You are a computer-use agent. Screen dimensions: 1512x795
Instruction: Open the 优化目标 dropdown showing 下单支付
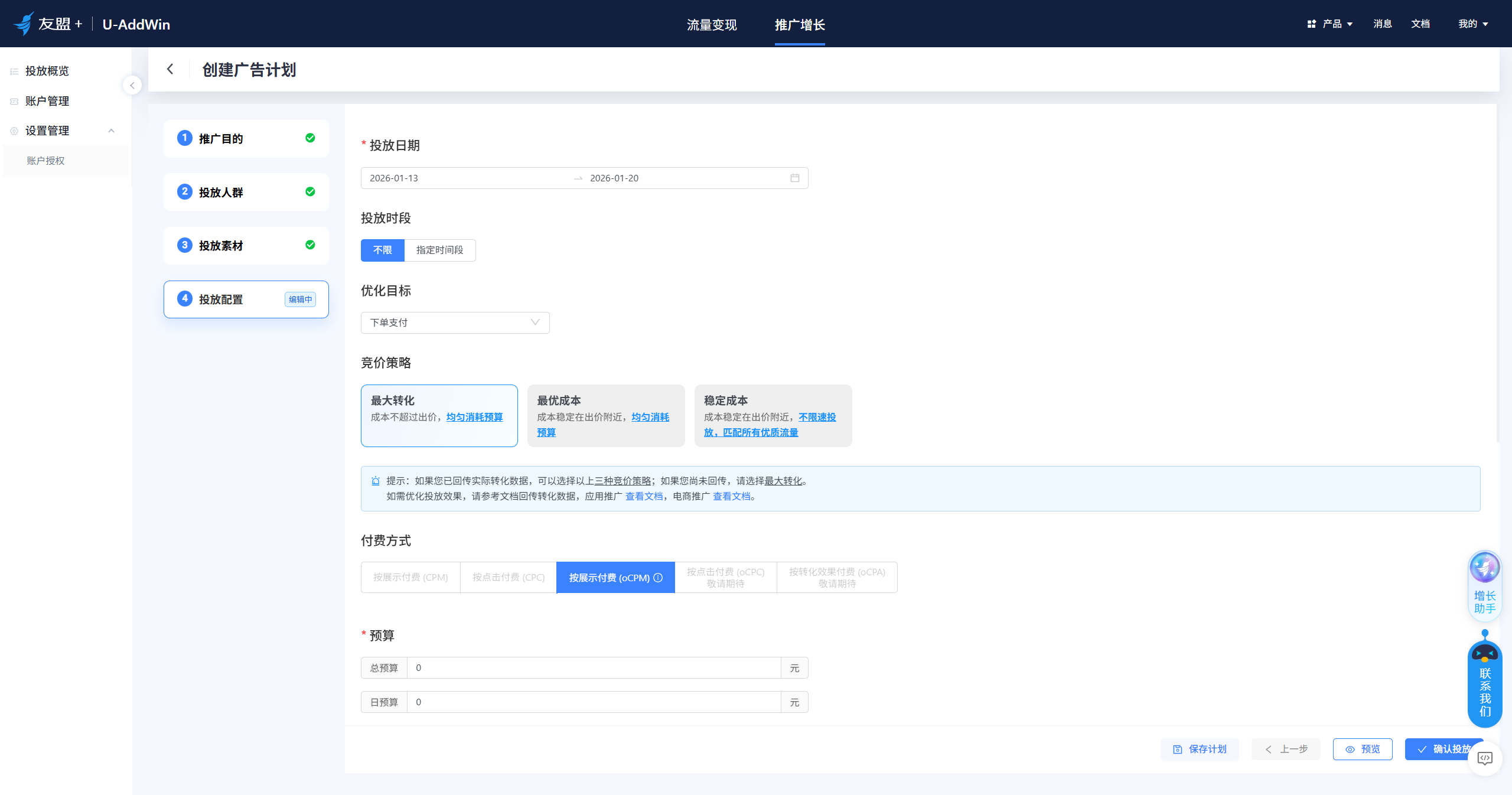(455, 322)
